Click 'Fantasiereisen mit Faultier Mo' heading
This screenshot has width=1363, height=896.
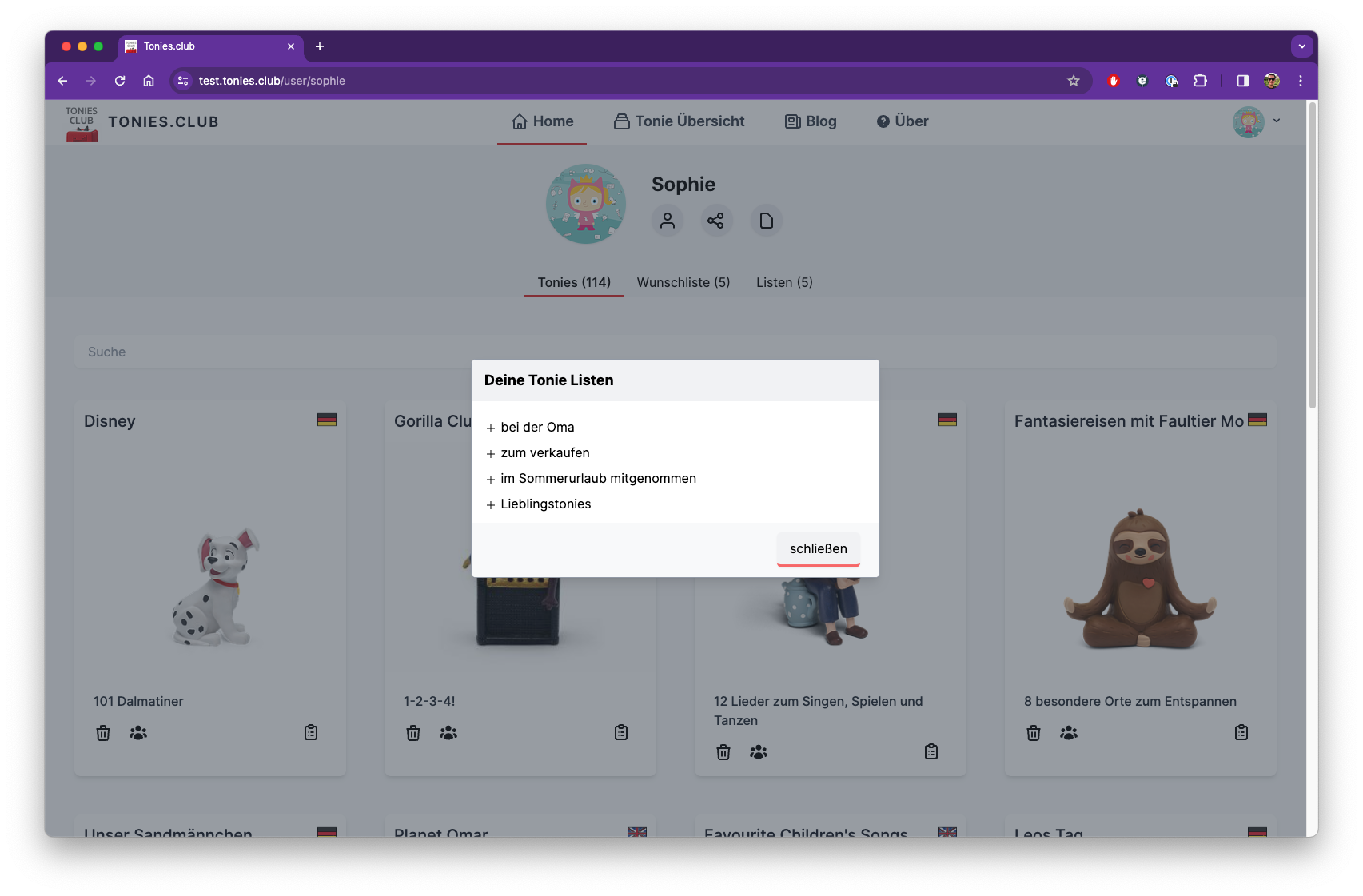(x=1129, y=421)
